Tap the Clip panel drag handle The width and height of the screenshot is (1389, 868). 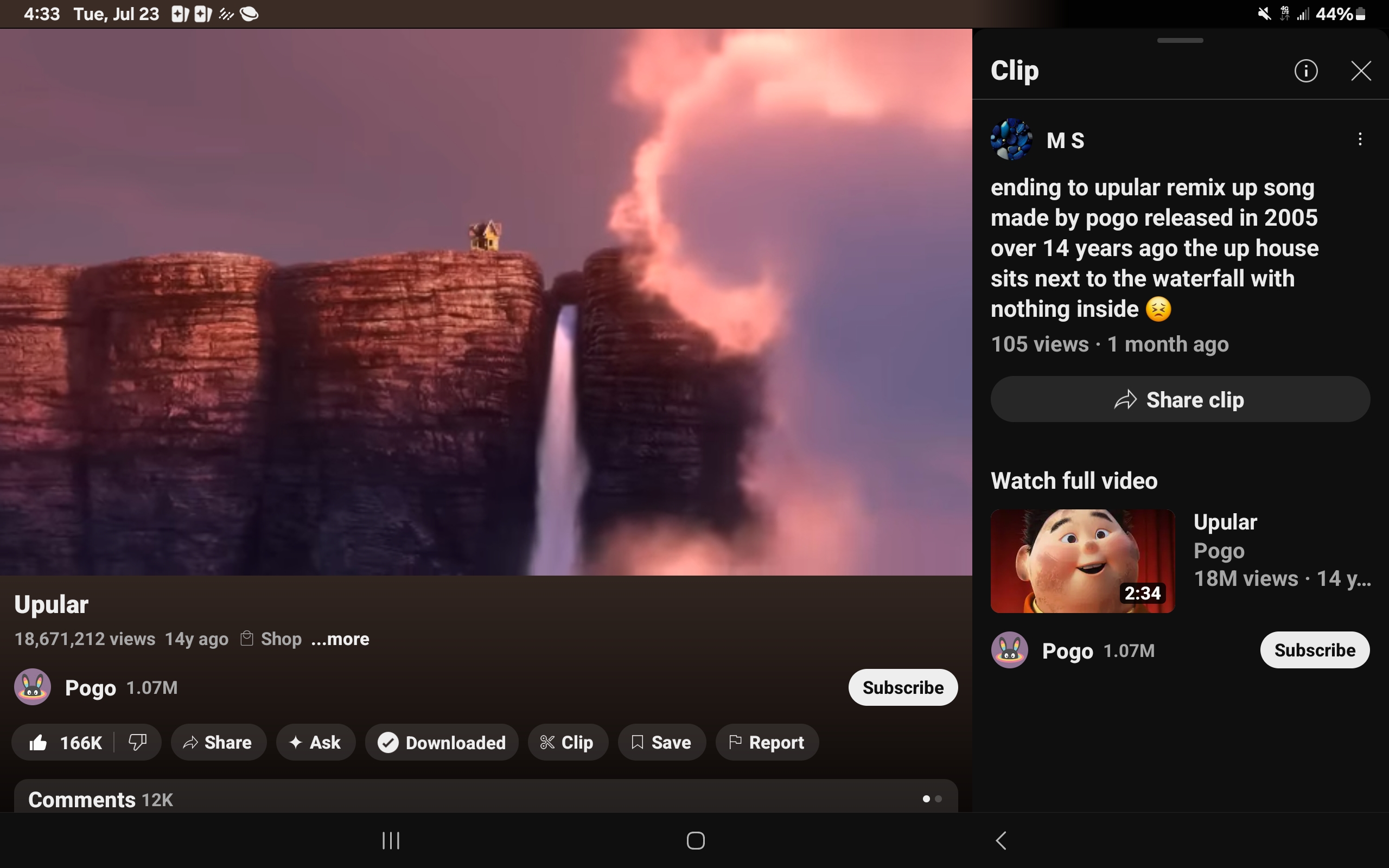(x=1180, y=40)
